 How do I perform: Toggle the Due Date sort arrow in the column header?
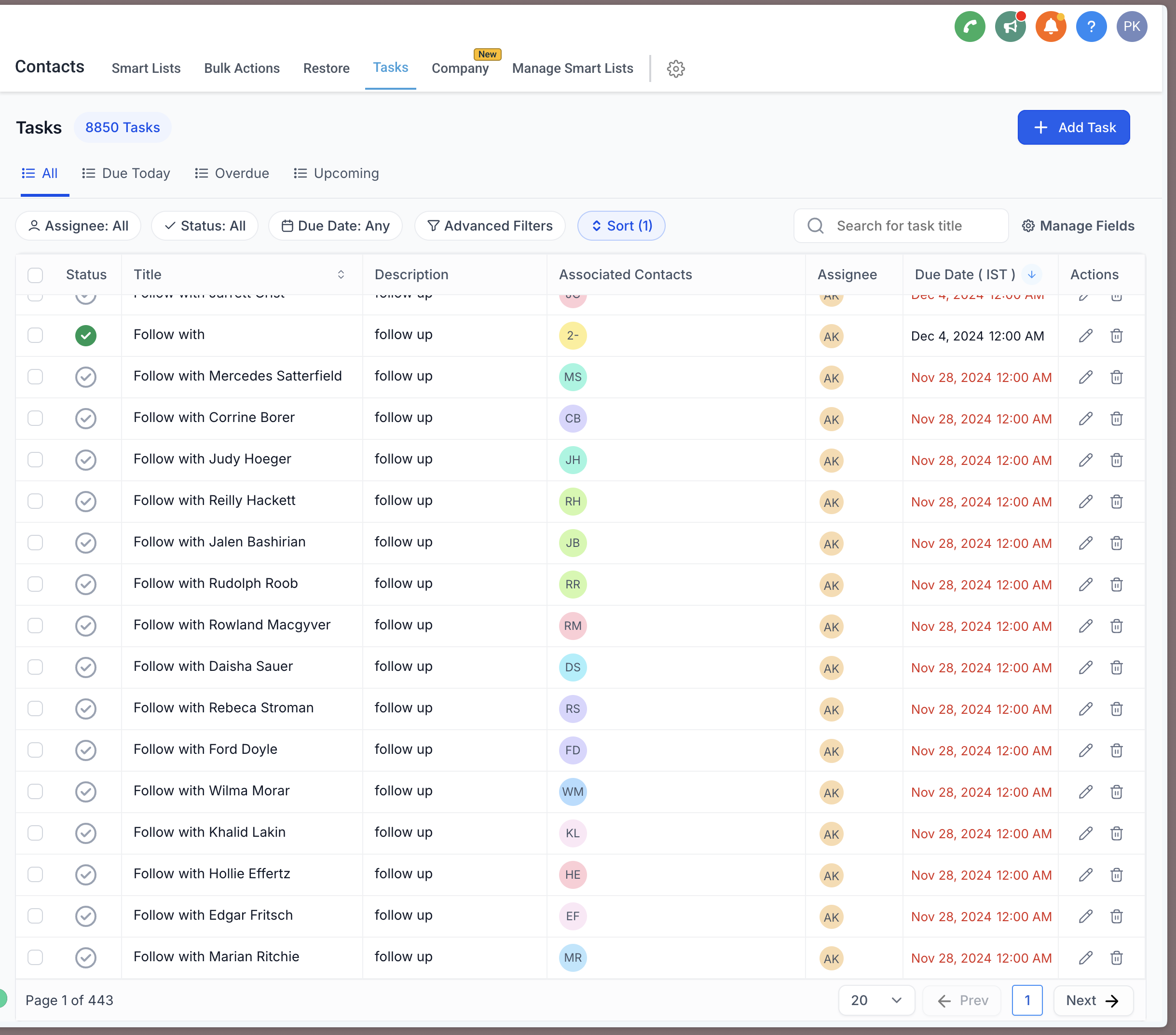point(1032,275)
